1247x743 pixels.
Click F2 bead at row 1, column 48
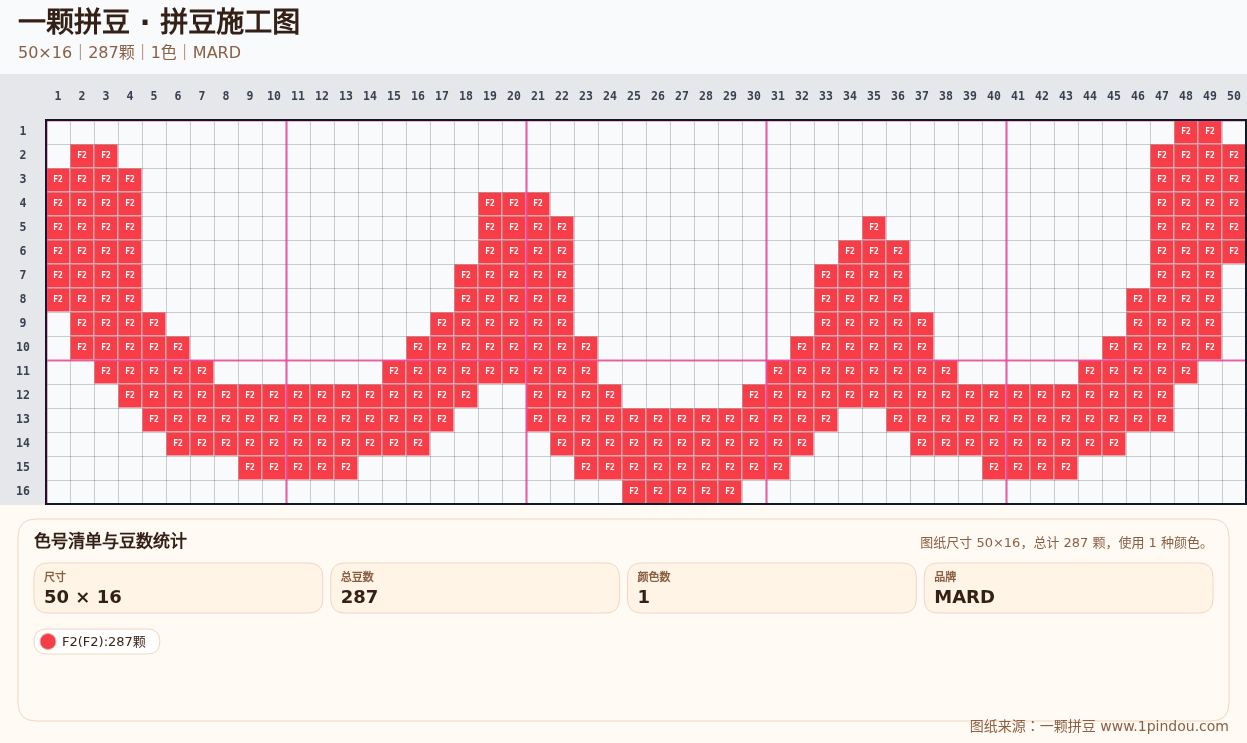click(1186, 132)
